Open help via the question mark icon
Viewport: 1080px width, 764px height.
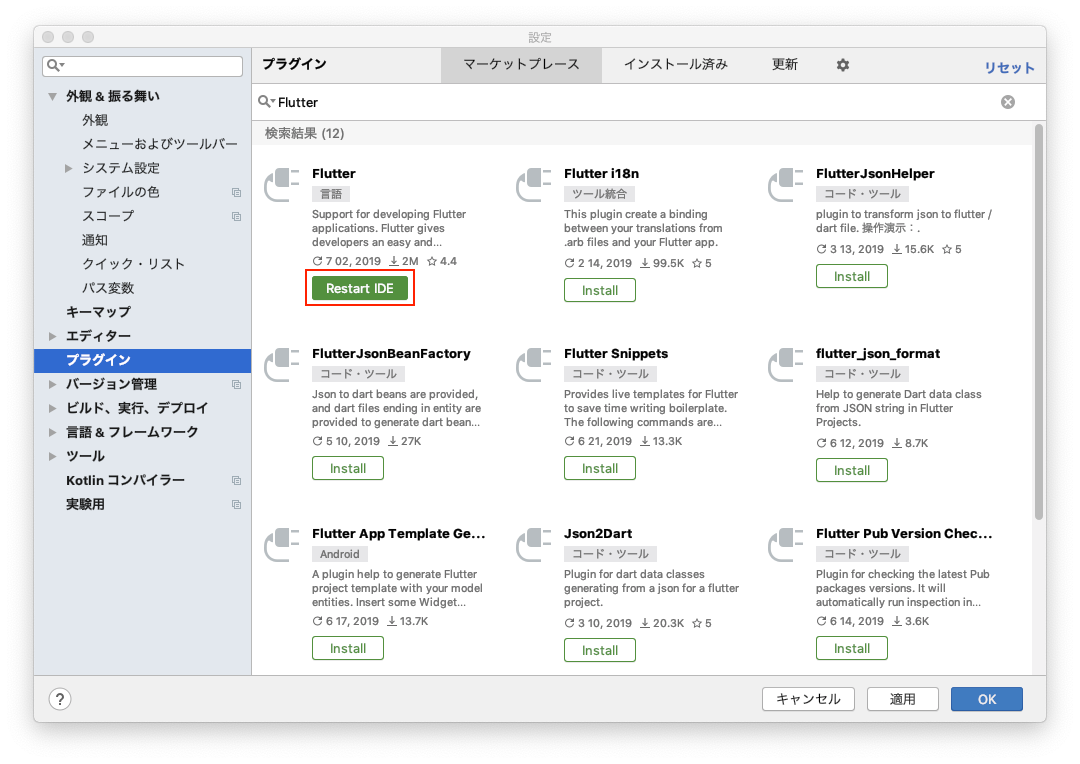[x=59, y=699]
